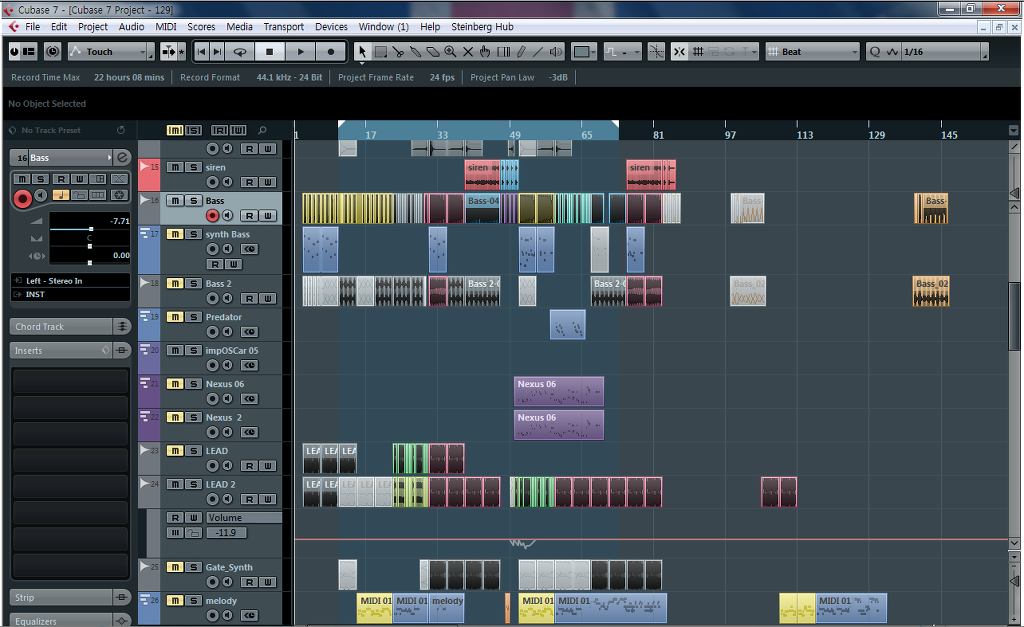Viewport: 1024px width, 627px height.
Task: Click the Volume automation parameter on LEAD 2
Action: click(x=244, y=517)
